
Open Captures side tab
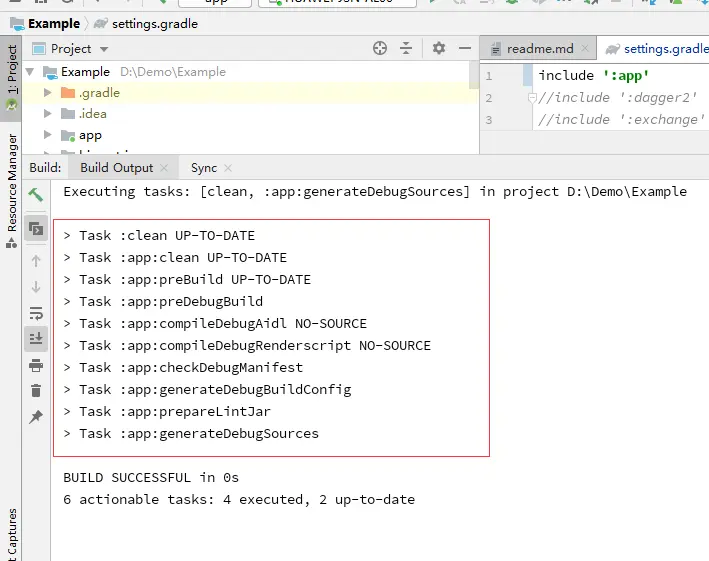(x=11, y=534)
